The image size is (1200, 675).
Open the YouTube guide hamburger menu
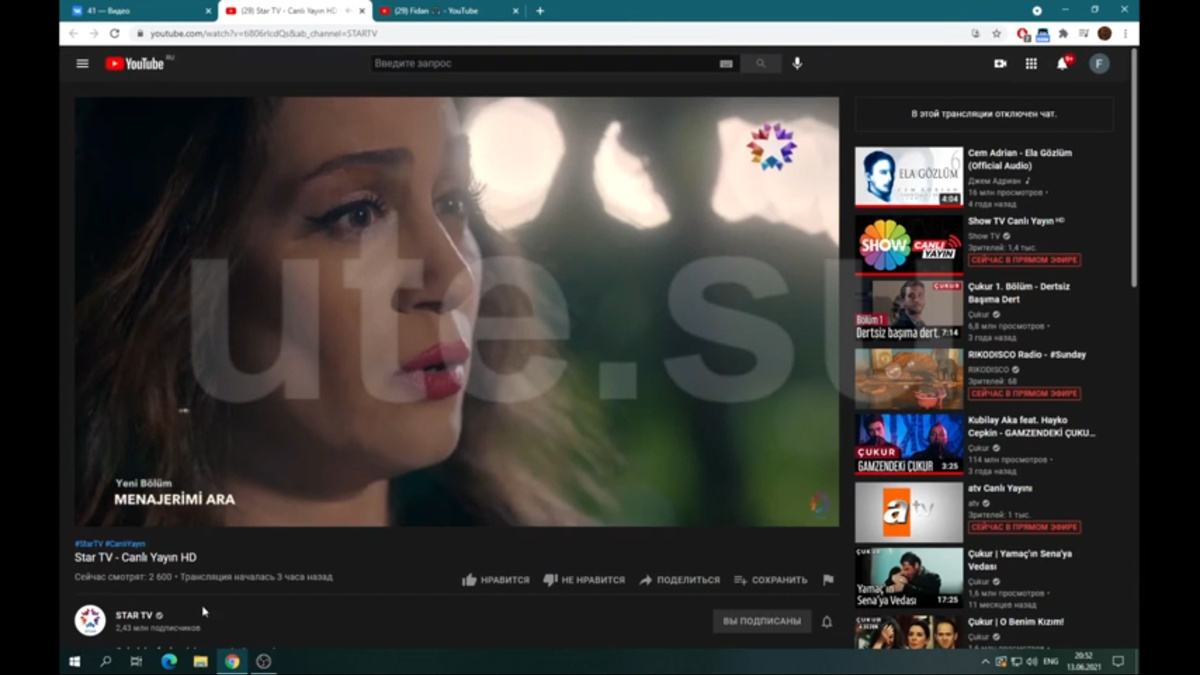pyautogui.click(x=82, y=63)
